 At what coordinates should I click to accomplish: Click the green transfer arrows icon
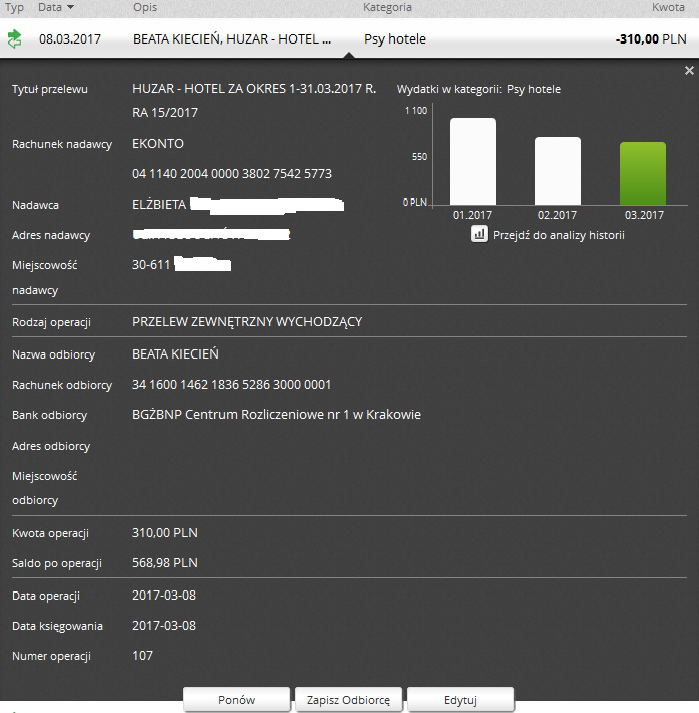point(14,40)
